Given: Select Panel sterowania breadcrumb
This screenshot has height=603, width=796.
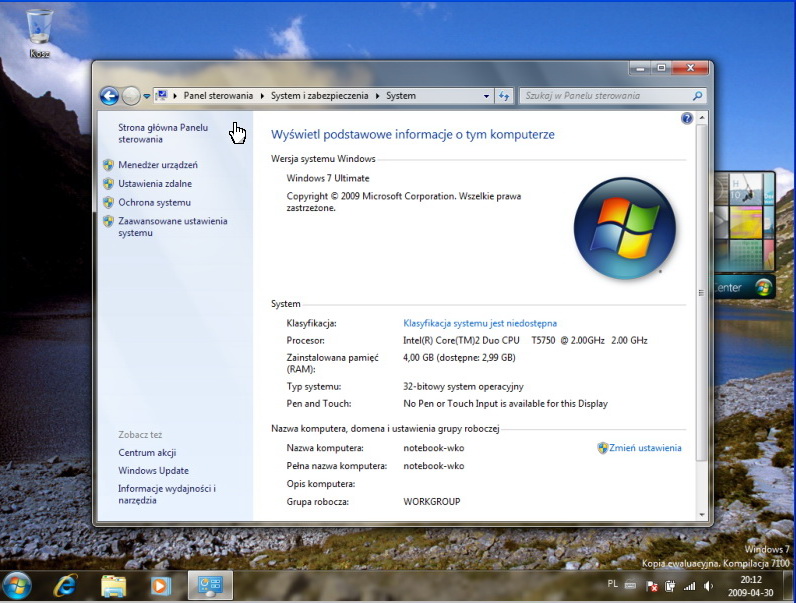Looking at the screenshot, I should (218, 95).
